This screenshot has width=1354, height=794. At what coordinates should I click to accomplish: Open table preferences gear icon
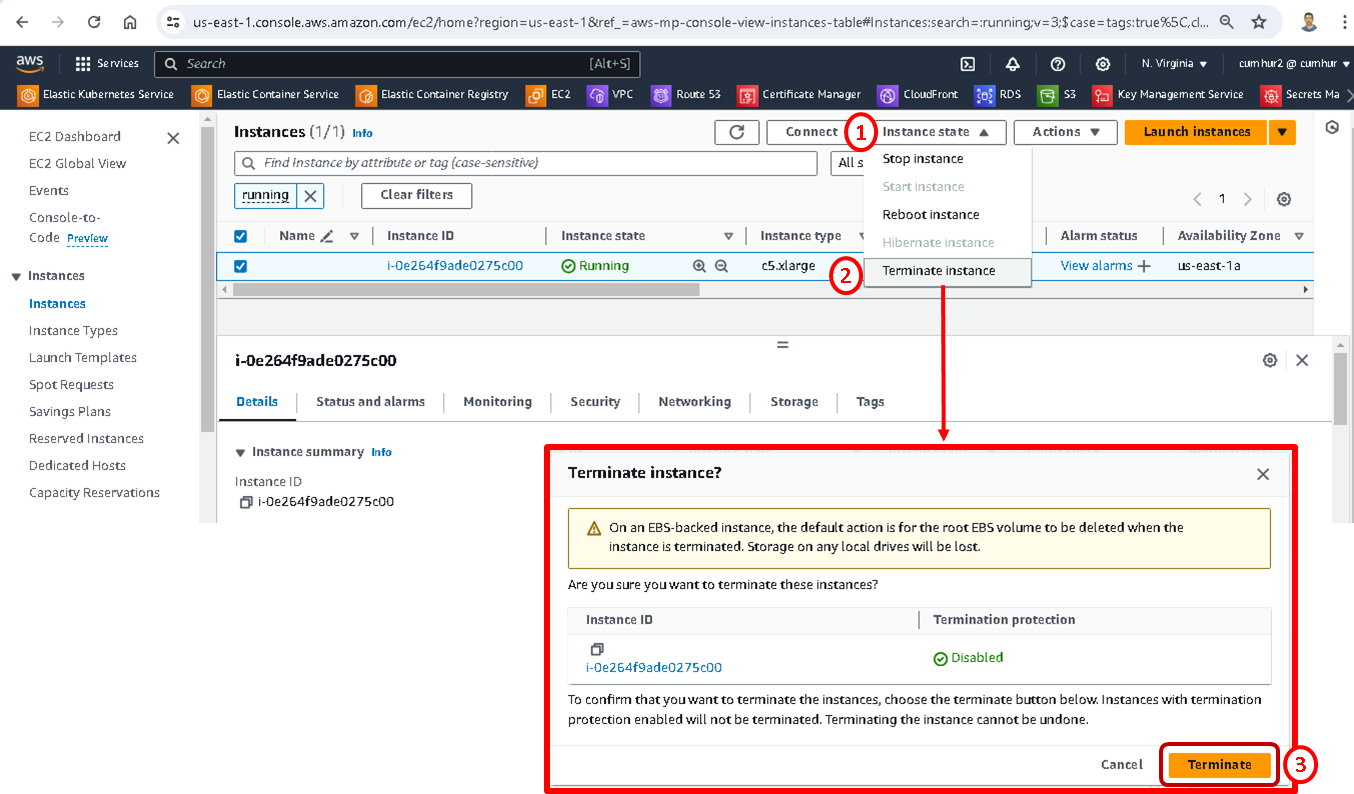1284,199
